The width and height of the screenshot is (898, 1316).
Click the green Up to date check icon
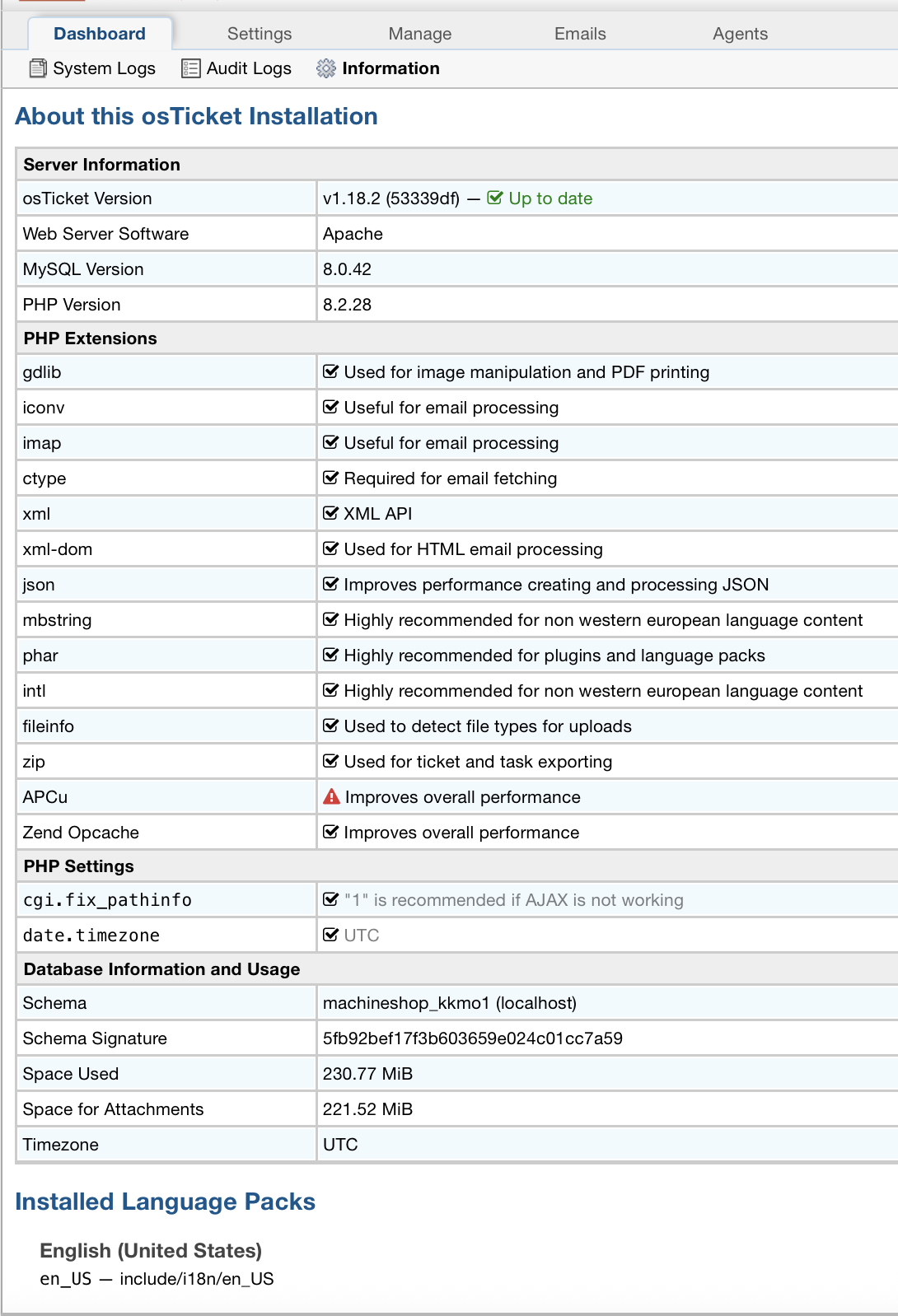495,198
